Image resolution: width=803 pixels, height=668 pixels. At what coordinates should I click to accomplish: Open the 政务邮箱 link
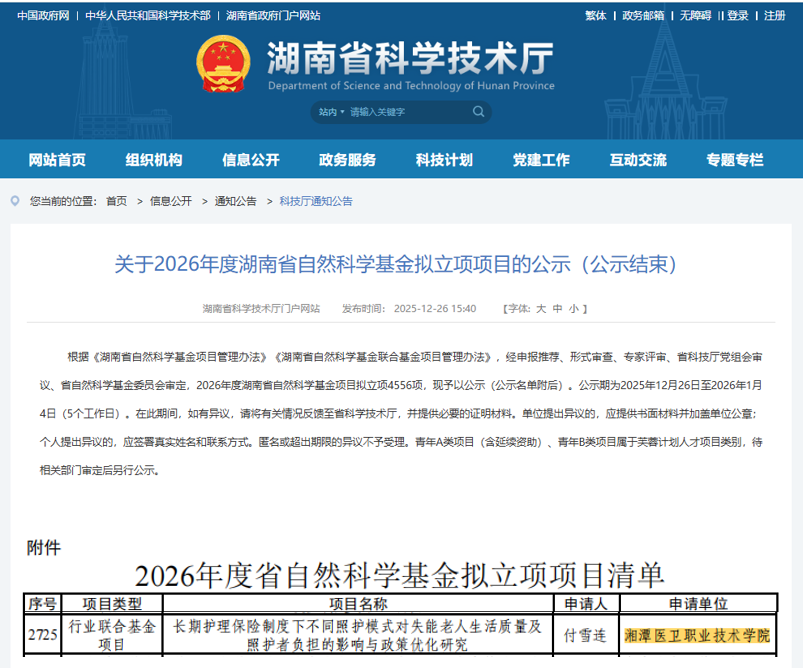(x=642, y=15)
